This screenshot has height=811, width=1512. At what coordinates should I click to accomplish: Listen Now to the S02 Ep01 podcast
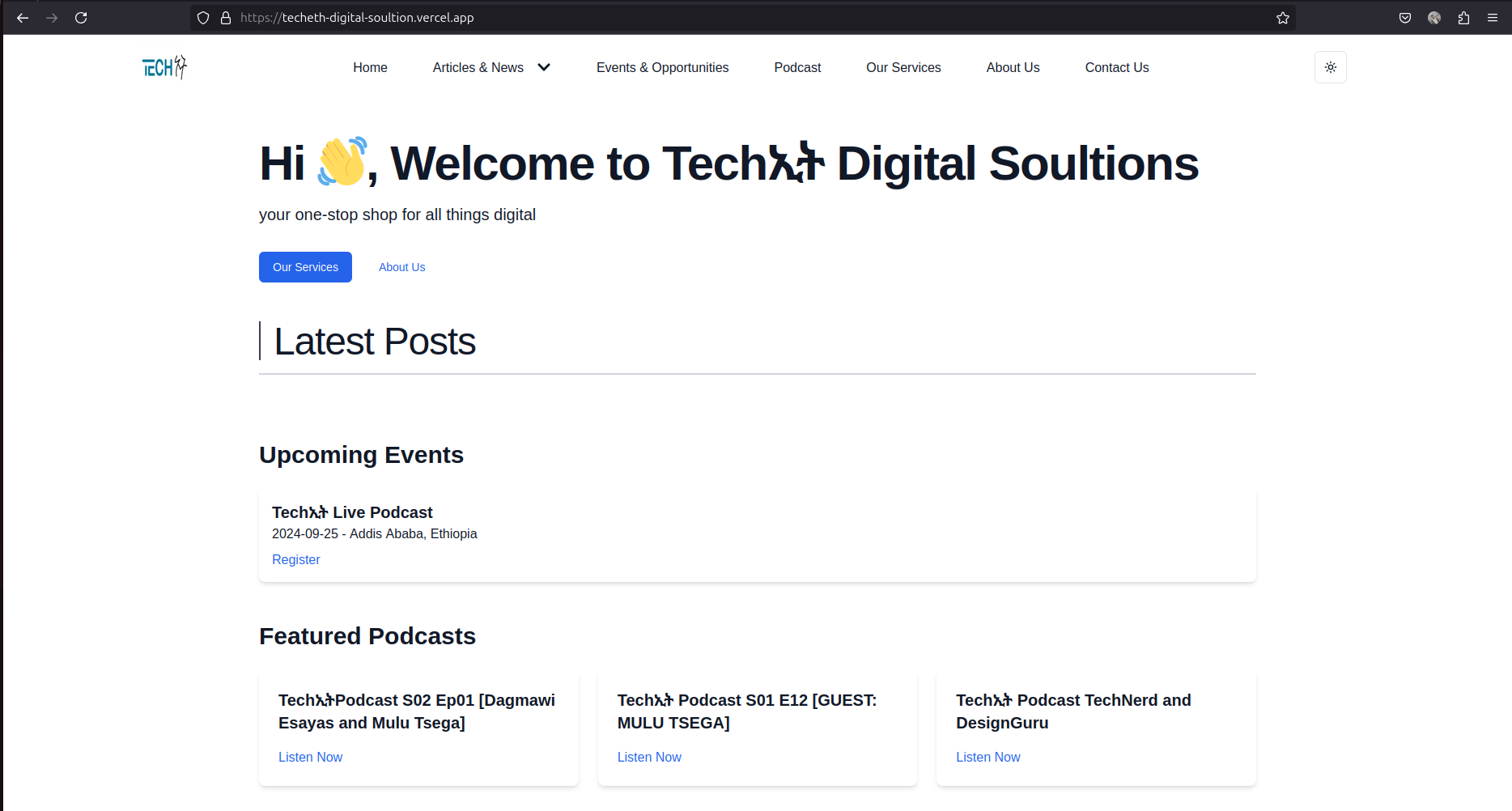coord(310,757)
